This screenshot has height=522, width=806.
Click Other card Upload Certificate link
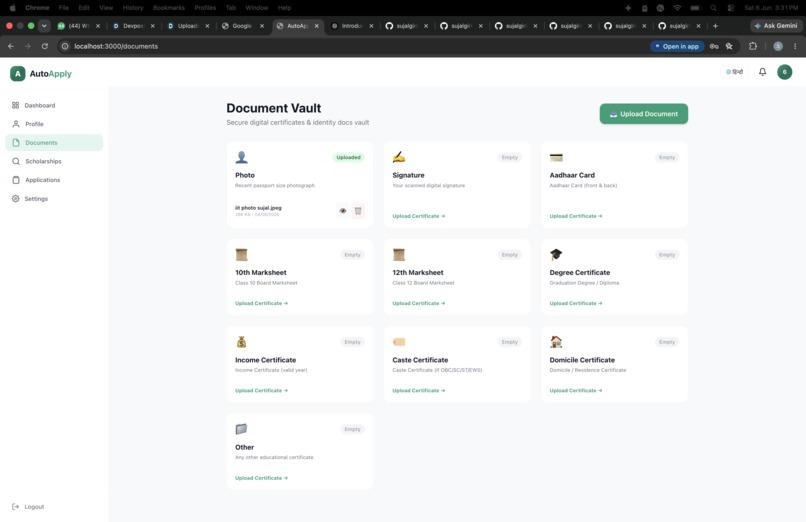[261, 478]
